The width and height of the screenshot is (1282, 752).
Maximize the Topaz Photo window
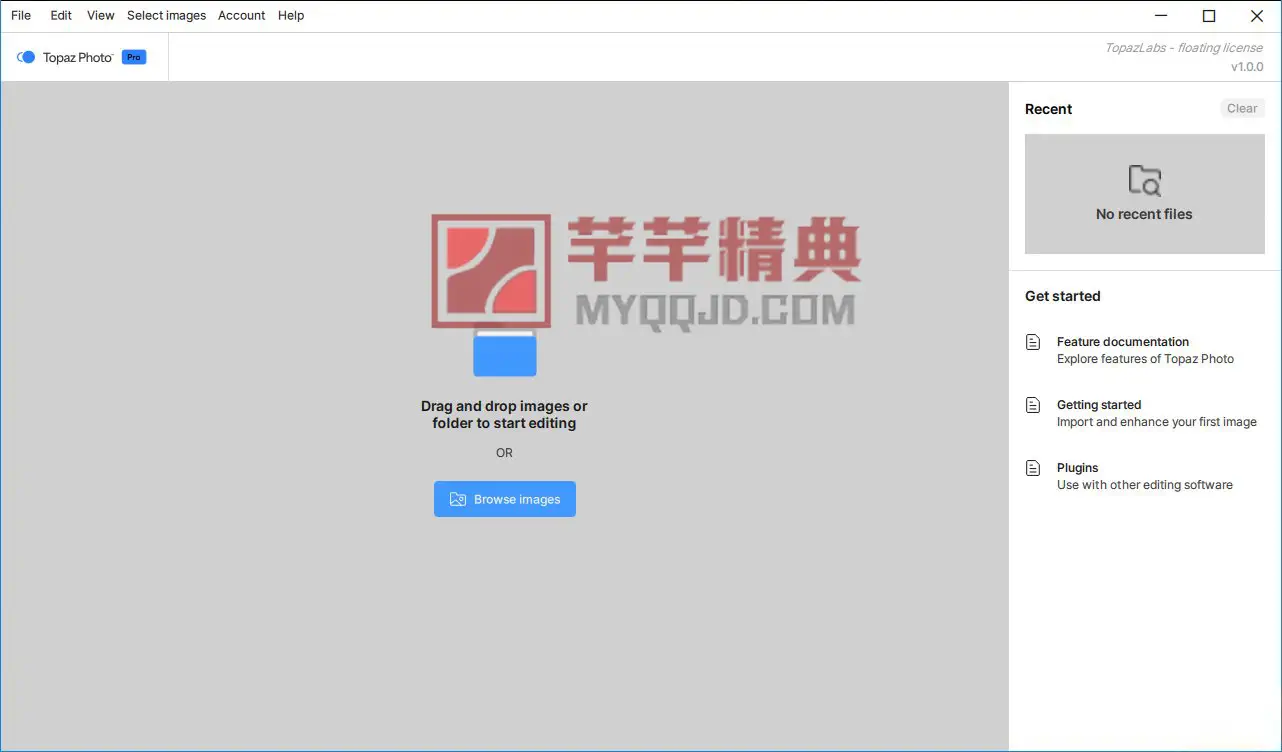(x=1209, y=15)
